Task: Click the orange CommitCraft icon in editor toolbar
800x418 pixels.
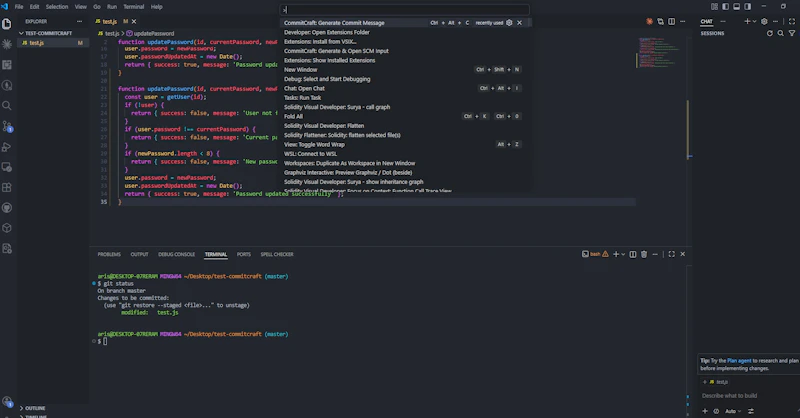Action: point(649,21)
